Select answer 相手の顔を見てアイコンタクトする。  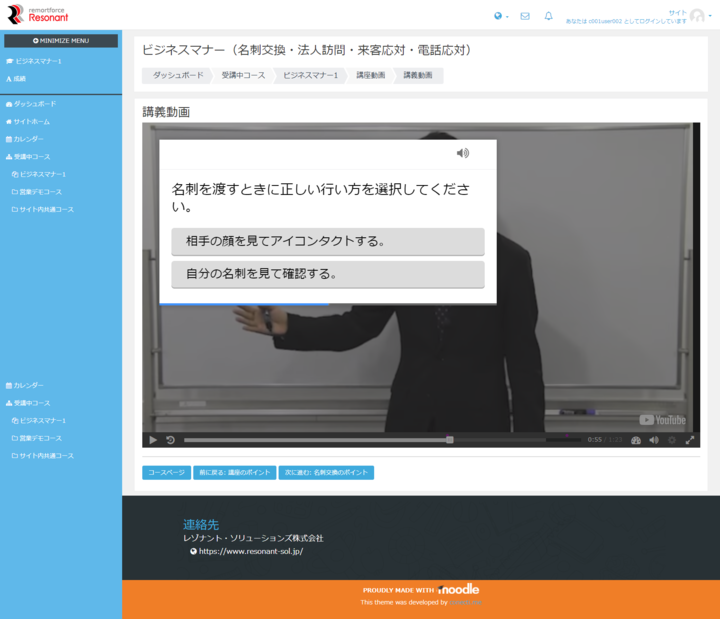[x=328, y=241]
